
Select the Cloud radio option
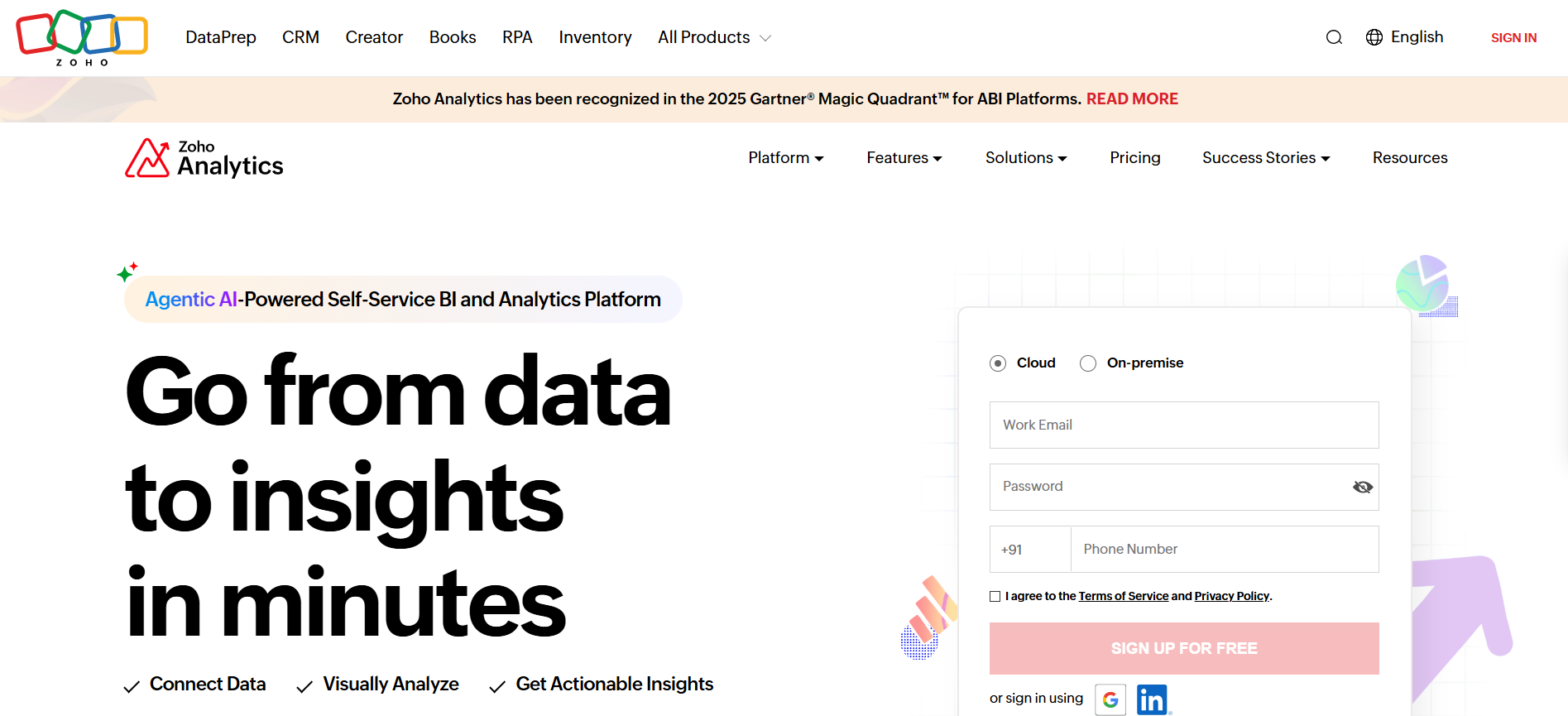(x=998, y=363)
